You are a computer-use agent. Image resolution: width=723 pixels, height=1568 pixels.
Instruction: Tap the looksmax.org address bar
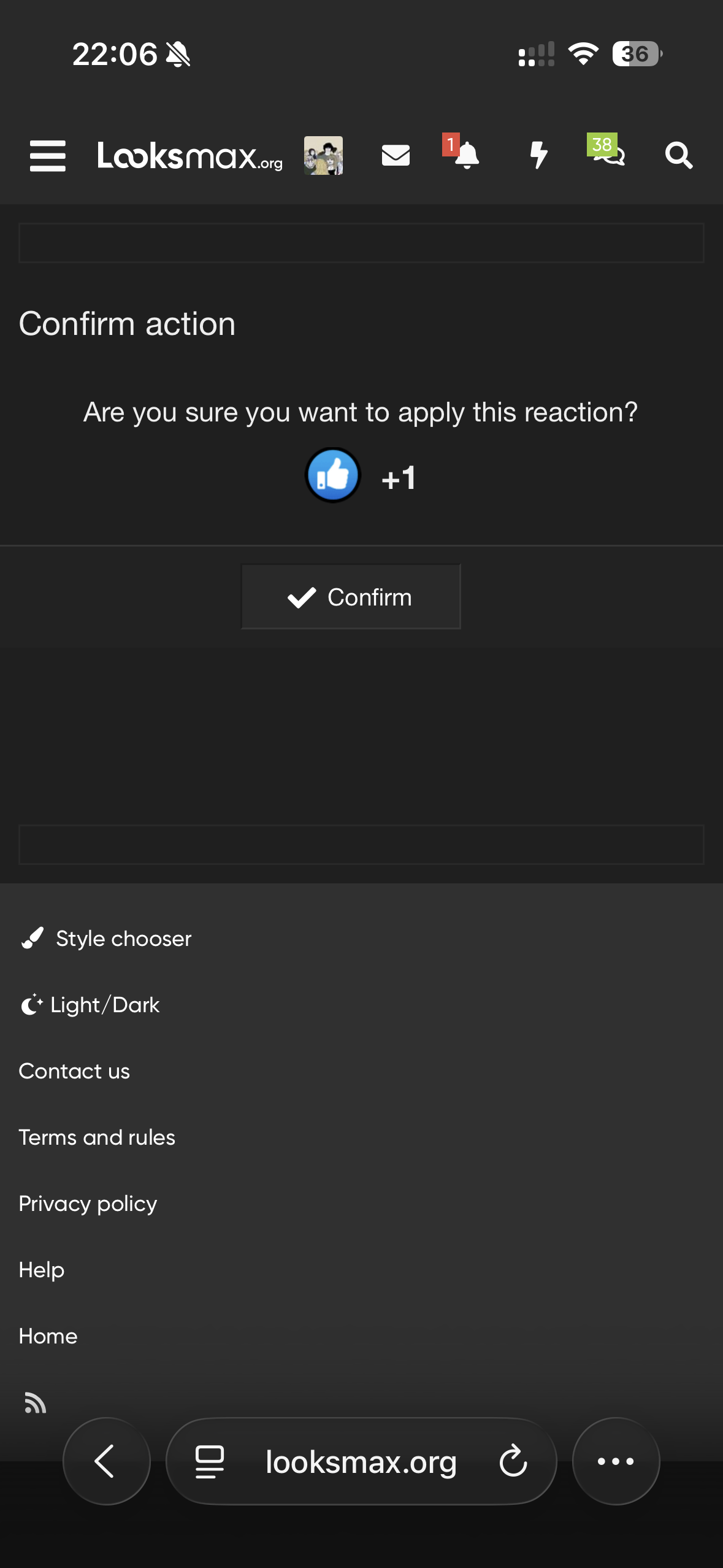361,1461
